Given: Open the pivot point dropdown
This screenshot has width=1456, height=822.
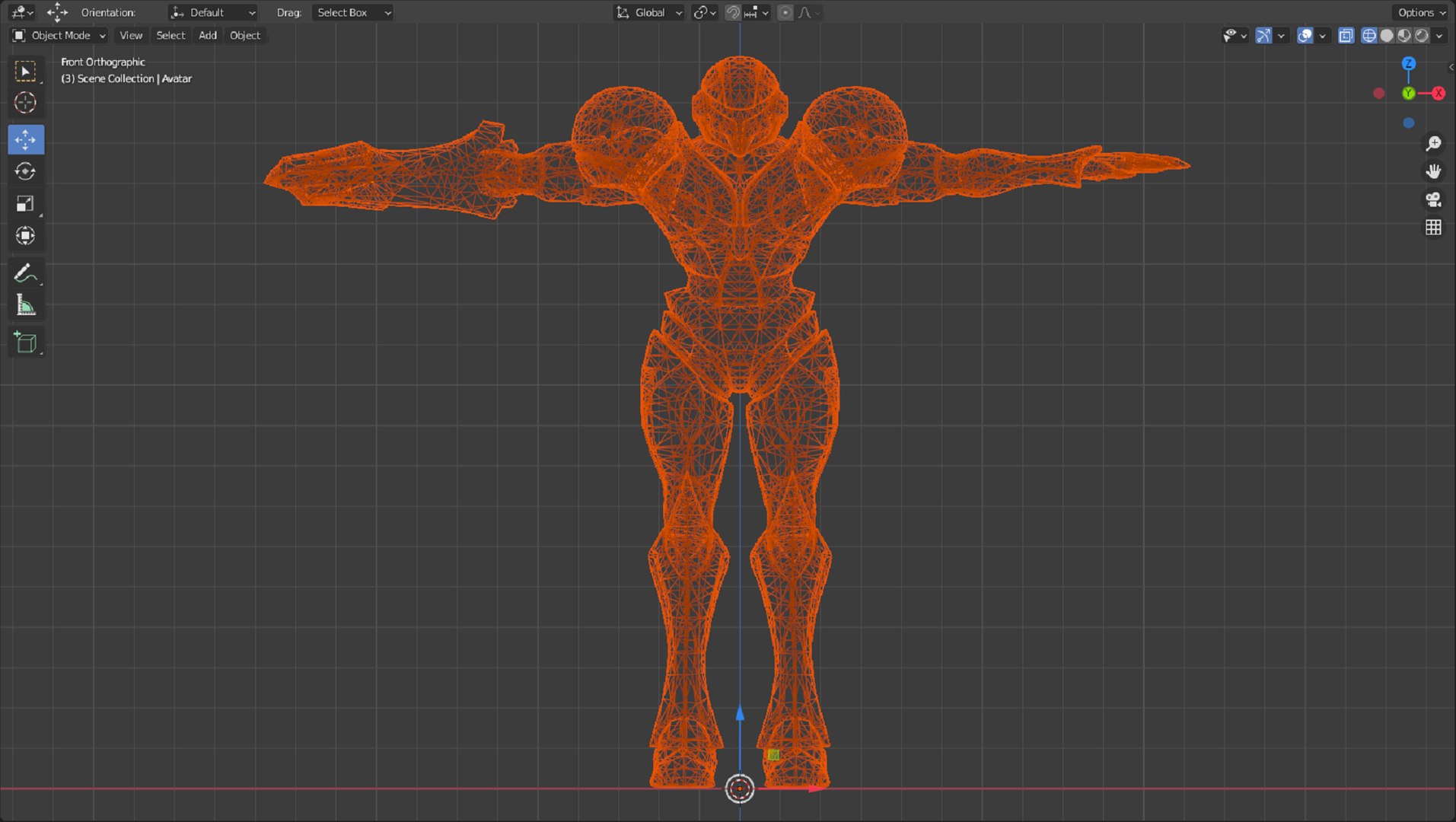Looking at the screenshot, I should click(705, 12).
